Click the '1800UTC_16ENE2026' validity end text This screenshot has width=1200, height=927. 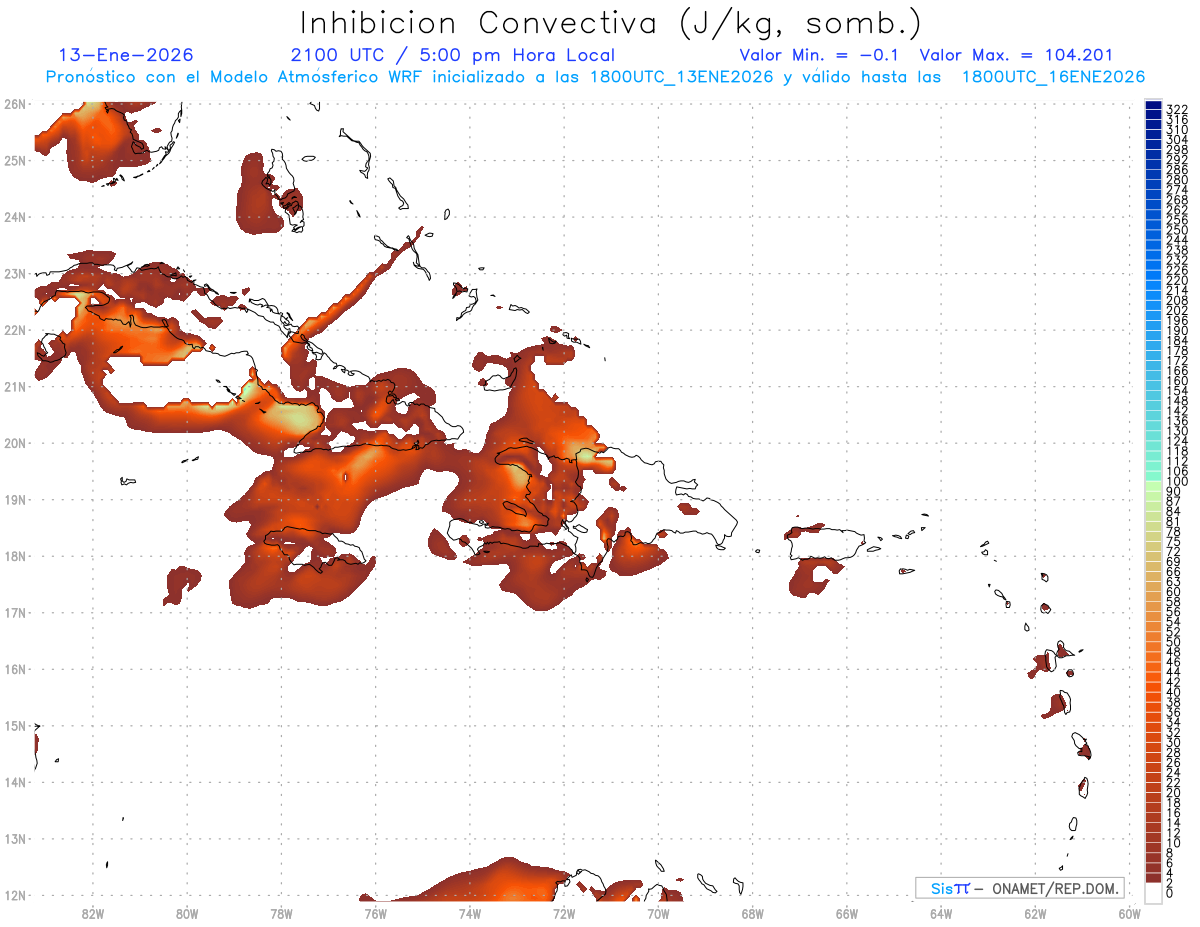(1054, 77)
